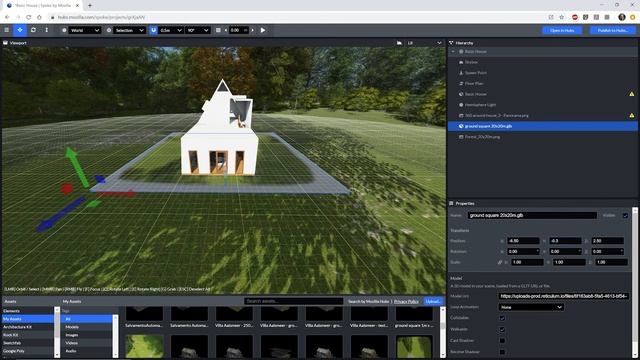Open the Lit render mode dropdown

point(424,43)
